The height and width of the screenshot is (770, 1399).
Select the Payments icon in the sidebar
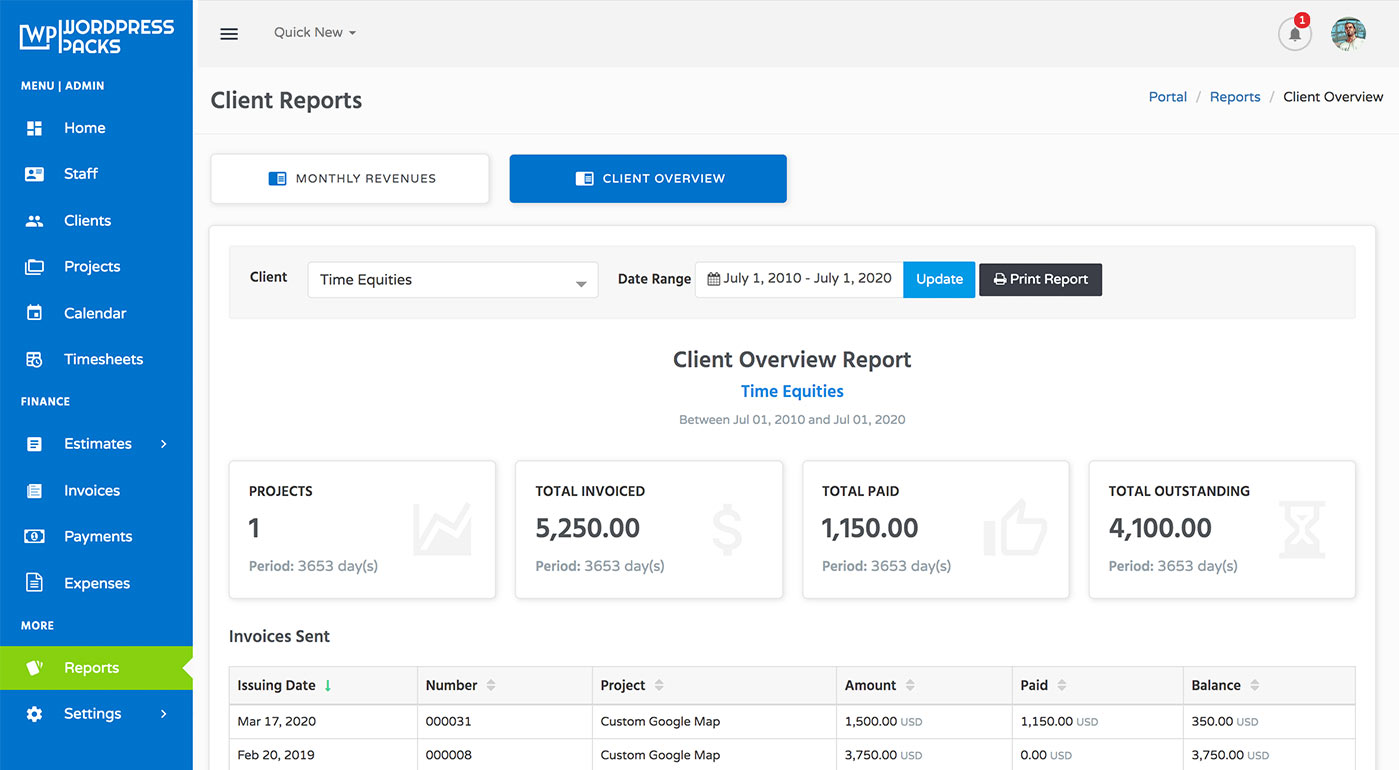pyautogui.click(x=98, y=536)
